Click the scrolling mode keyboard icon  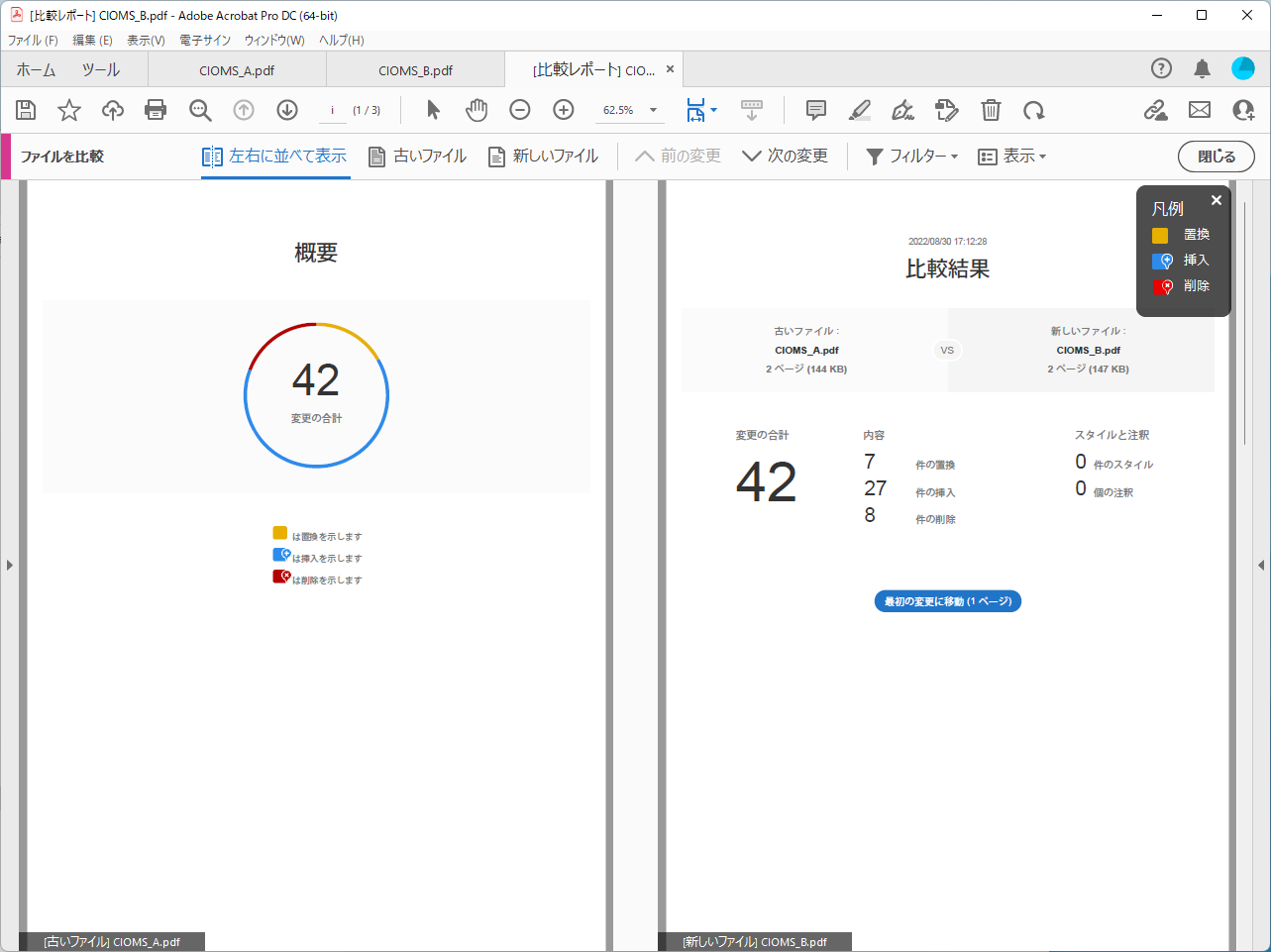(x=752, y=110)
